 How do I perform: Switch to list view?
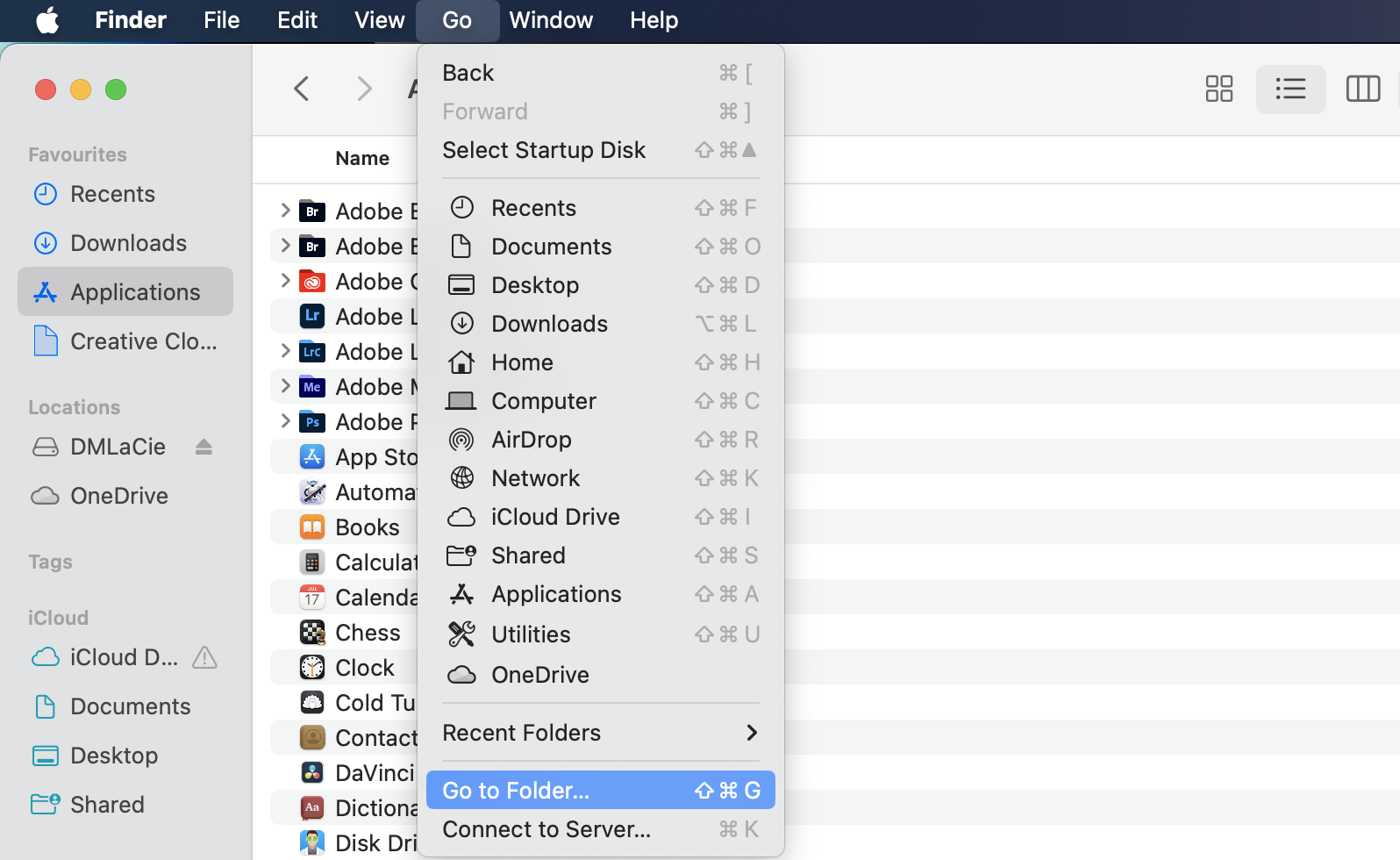click(1290, 89)
